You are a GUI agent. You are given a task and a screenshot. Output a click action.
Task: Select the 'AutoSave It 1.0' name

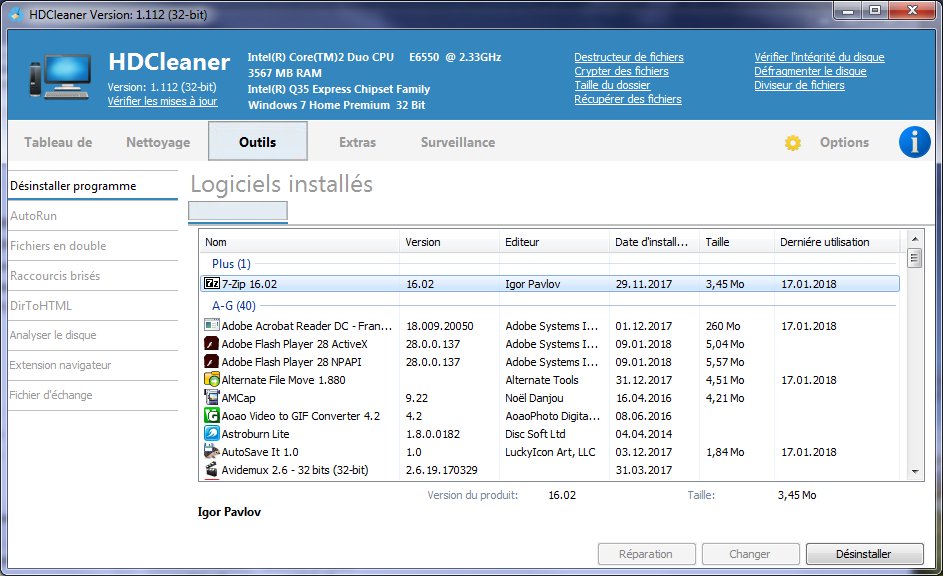pyautogui.click(x=260, y=452)
